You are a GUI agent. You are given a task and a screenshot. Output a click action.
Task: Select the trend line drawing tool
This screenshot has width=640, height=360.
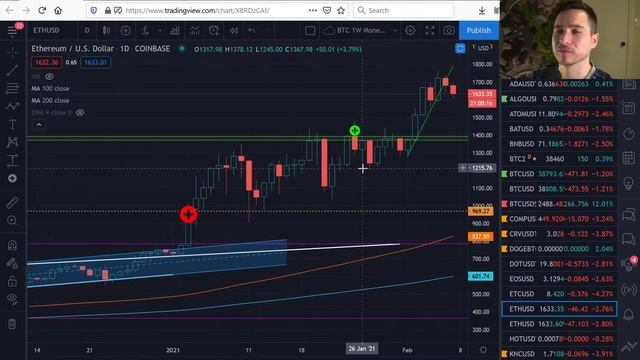12,70
